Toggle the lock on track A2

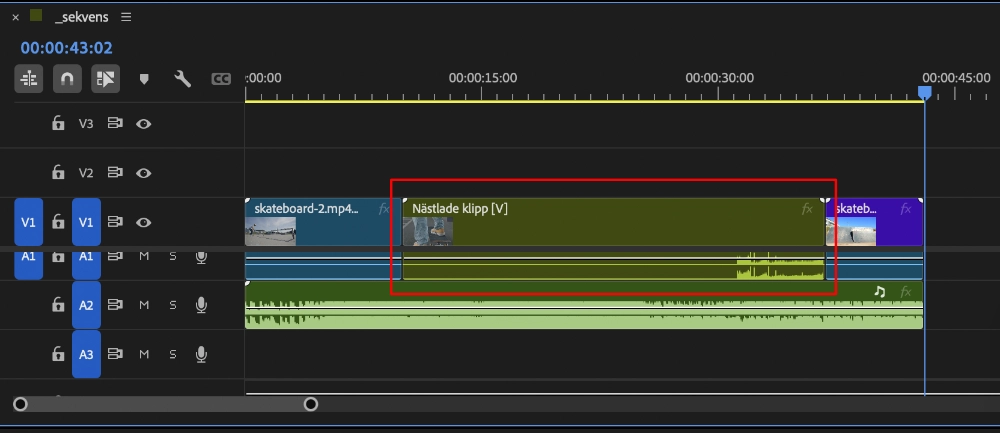(x=58, y=305)
